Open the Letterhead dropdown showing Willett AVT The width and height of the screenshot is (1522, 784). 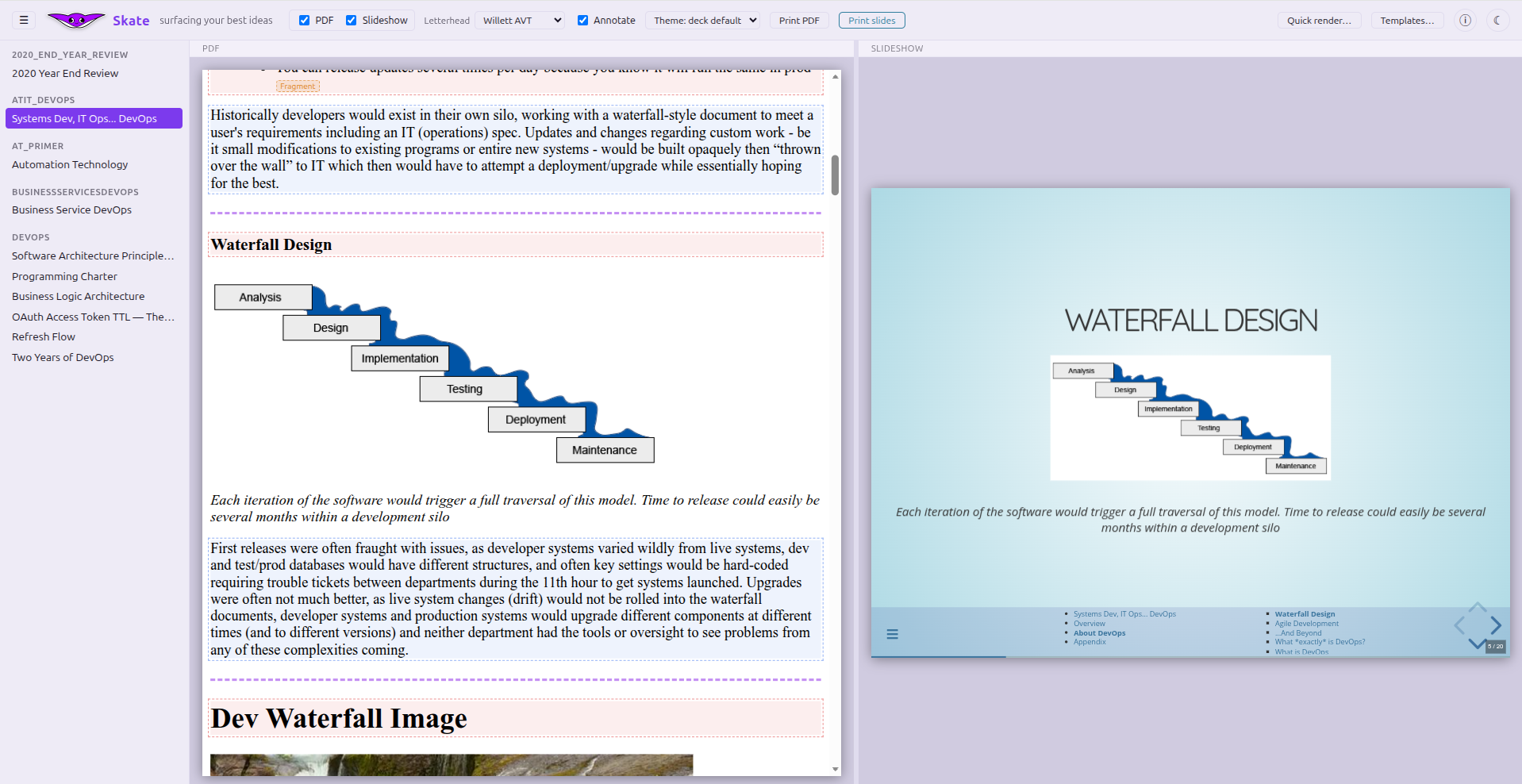[x=520, y=21]
